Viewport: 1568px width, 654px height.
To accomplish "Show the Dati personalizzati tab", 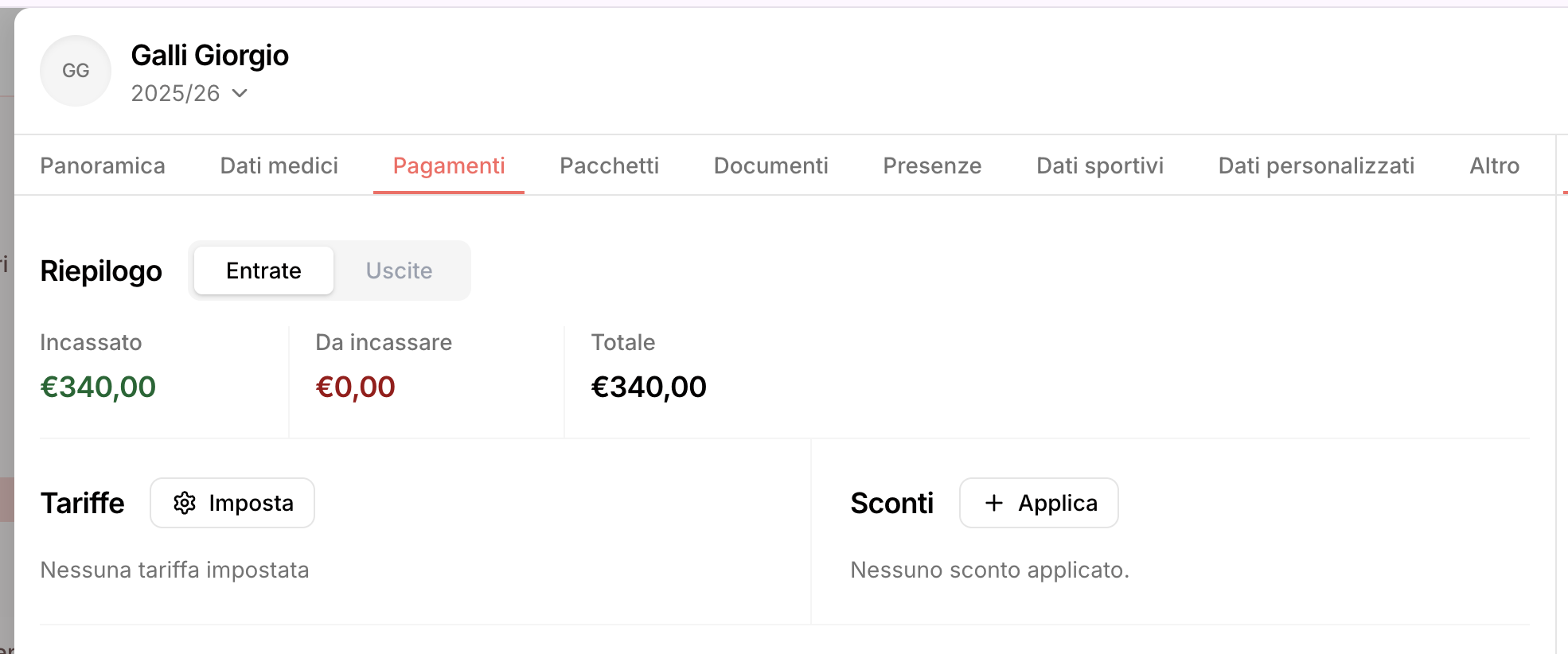I will (1316, 165).
